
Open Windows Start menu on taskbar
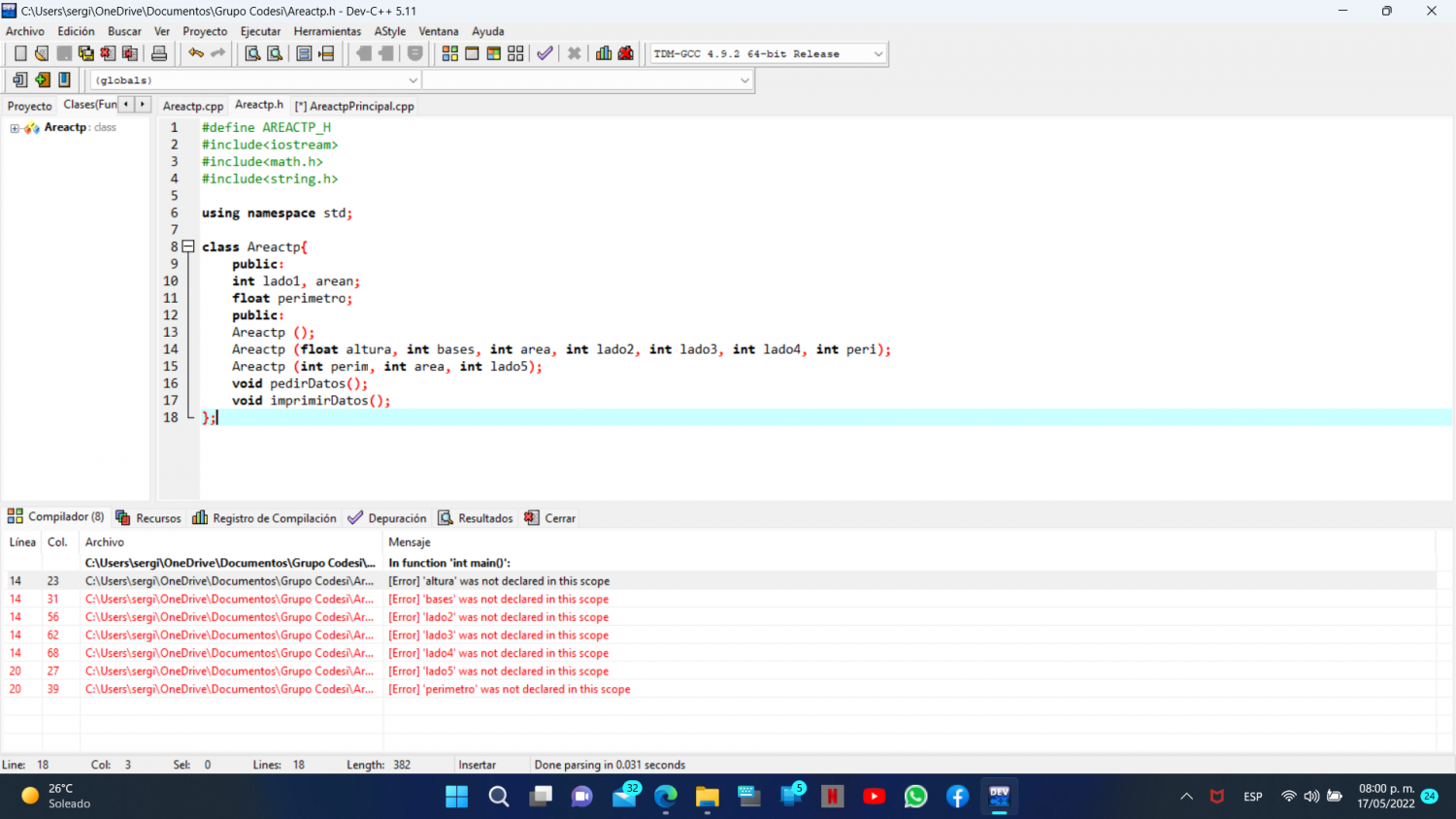[x=456, y=797]
